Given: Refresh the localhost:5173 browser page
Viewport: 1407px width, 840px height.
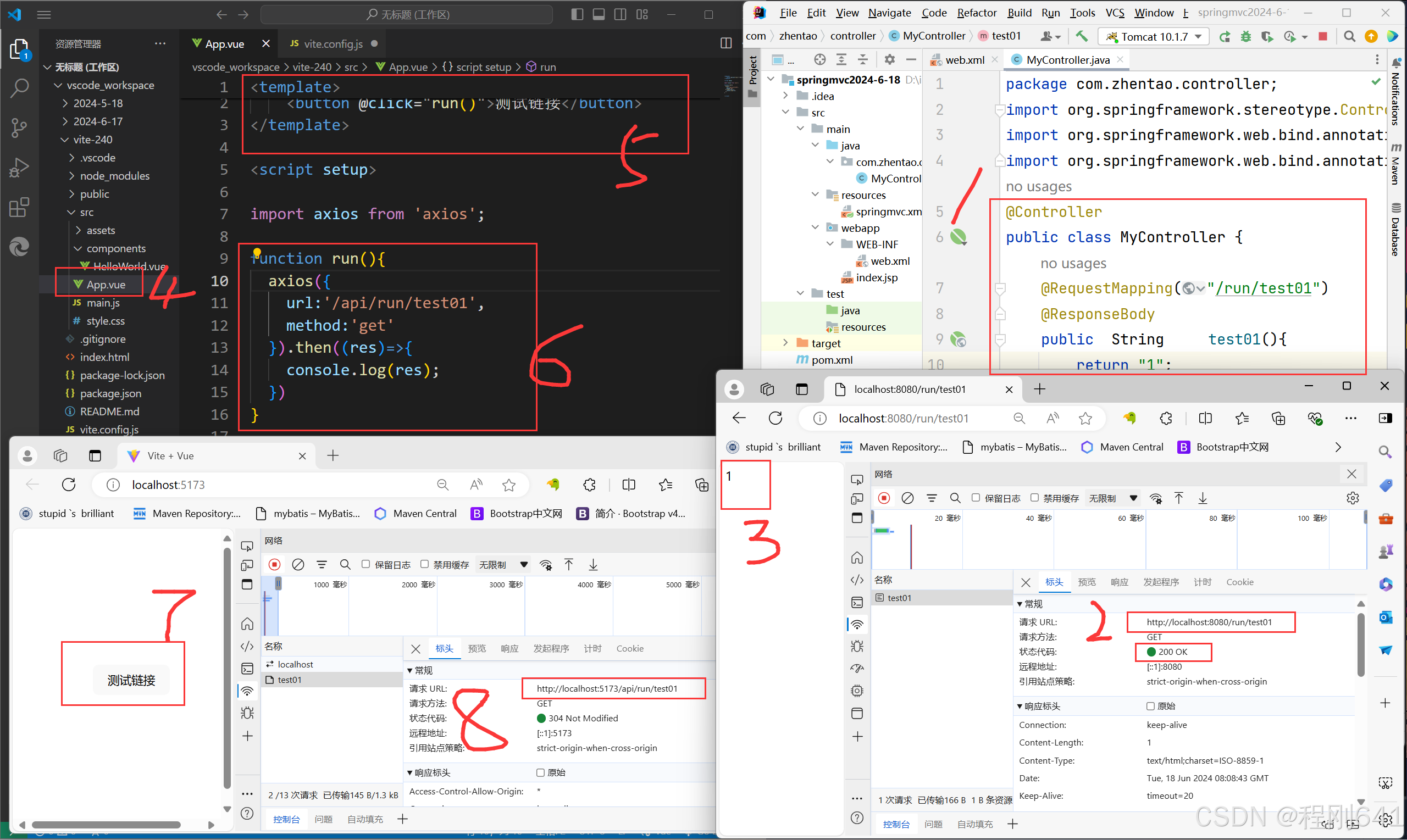Looking at the screenshot, I should 69,485.
